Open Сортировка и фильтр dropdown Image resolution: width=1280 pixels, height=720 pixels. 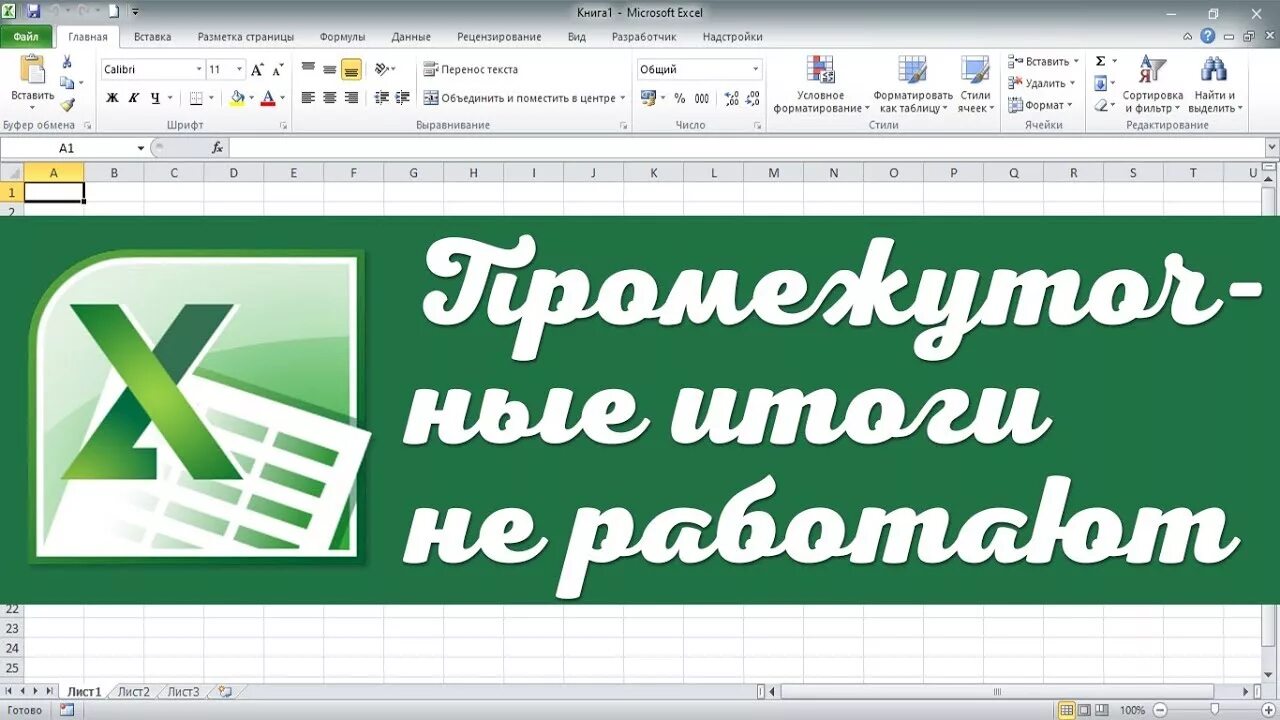[1152, 84]
